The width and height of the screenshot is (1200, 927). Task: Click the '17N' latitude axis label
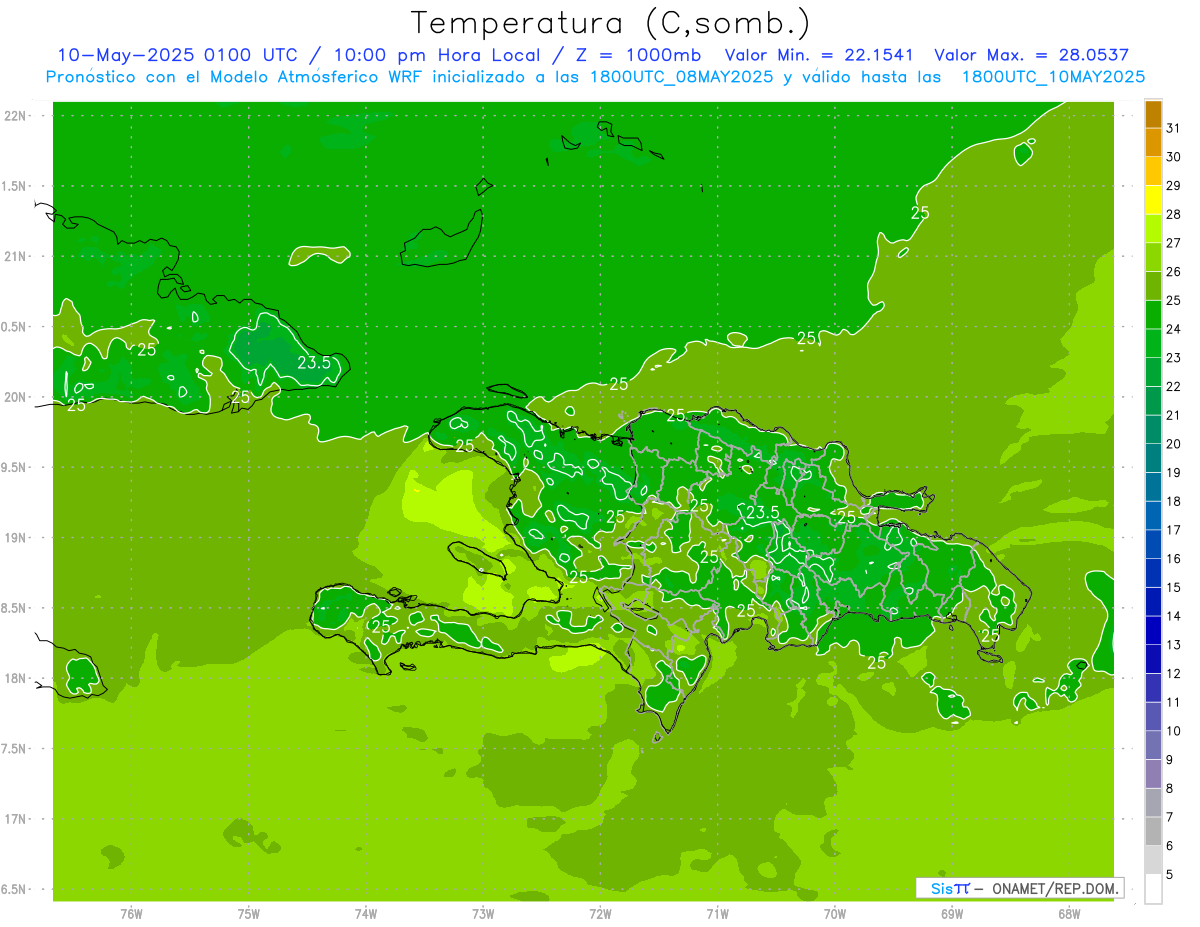16,819
